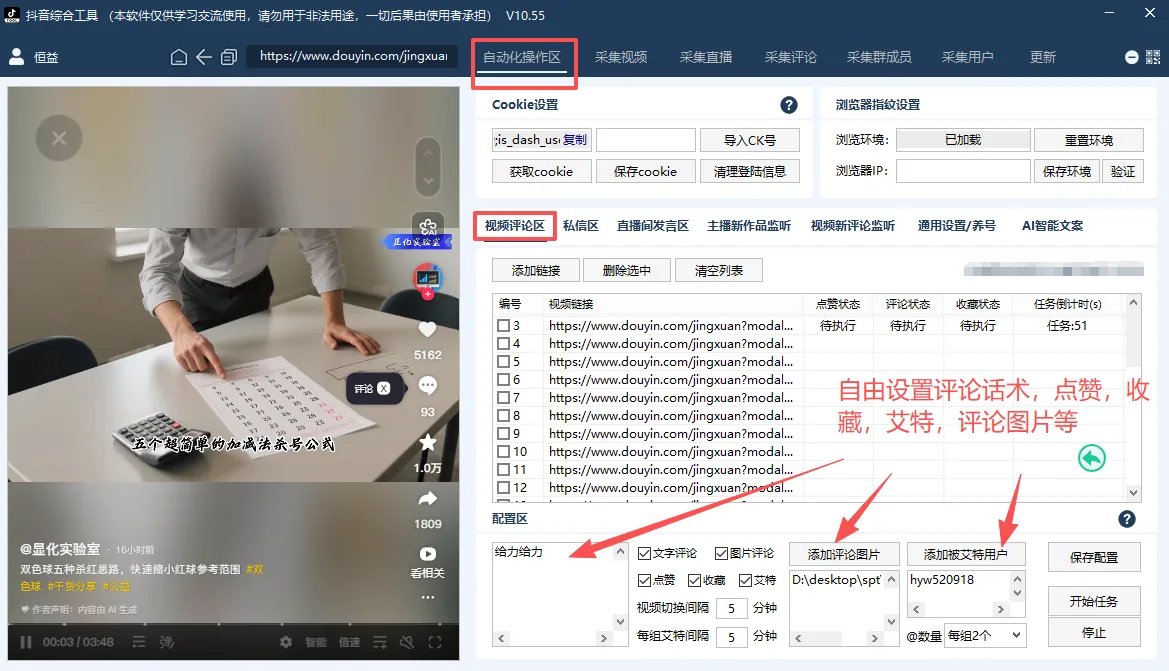This screenshot has width=1169, height=671.
Task: Open the 每组2个 quantity dropdown
Action: pyautogui.click(x=985, y=635)
